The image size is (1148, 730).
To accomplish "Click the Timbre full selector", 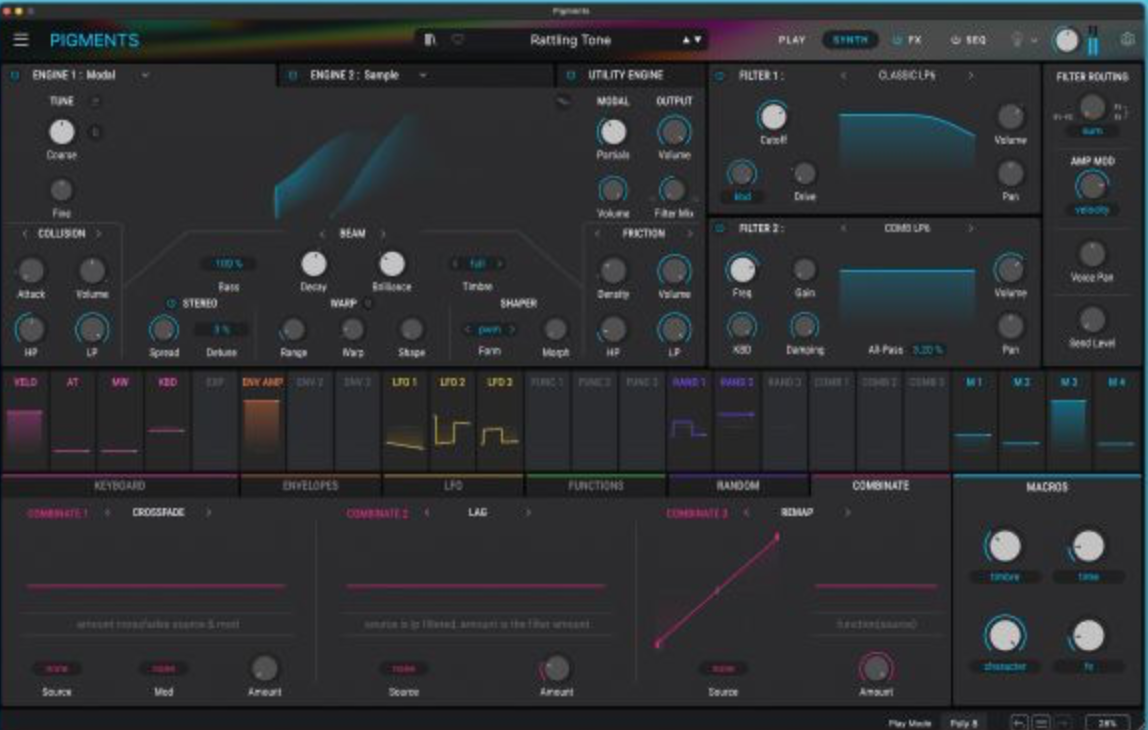I will point(477,264).
